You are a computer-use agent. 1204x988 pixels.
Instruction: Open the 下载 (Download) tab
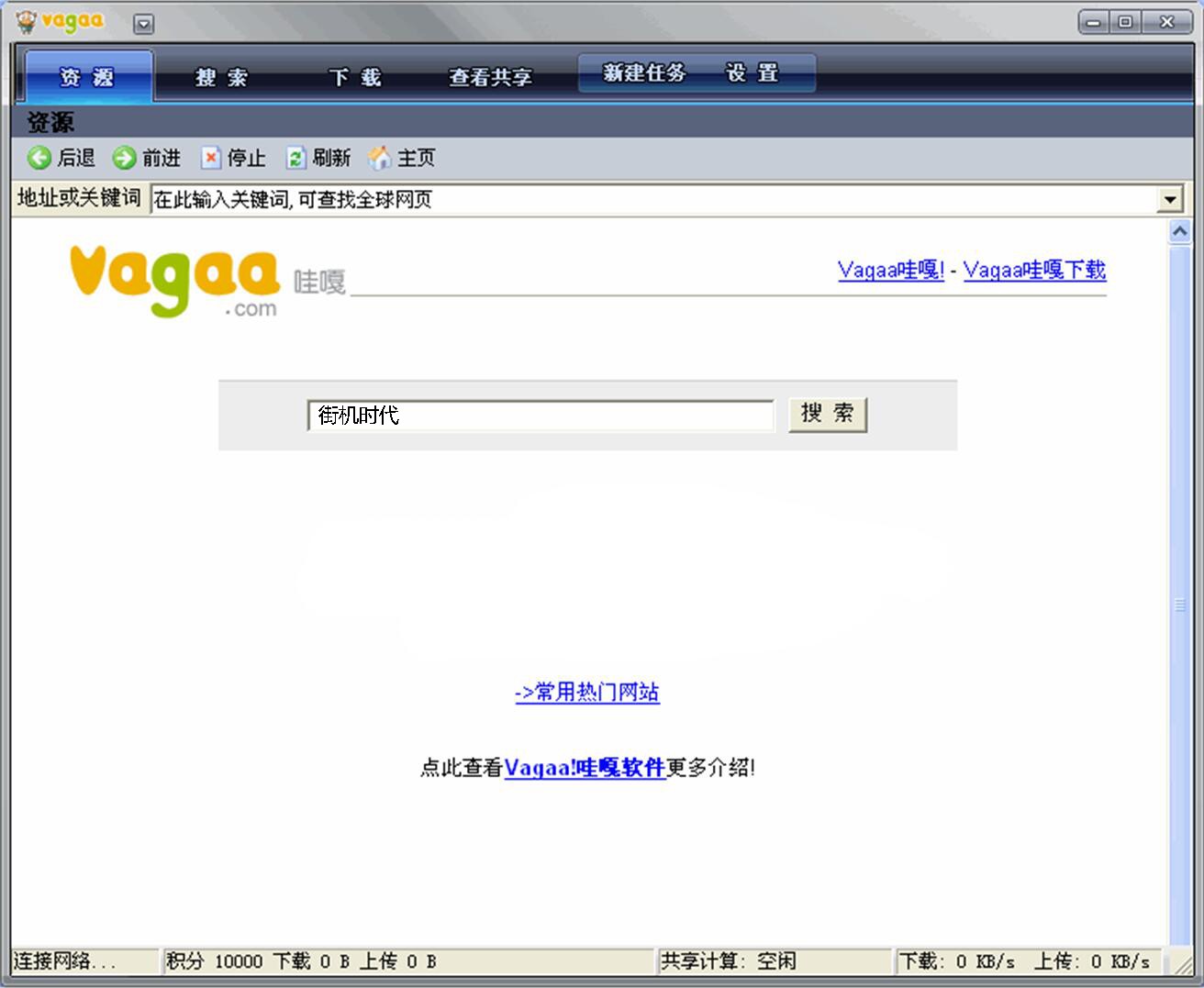355,77
